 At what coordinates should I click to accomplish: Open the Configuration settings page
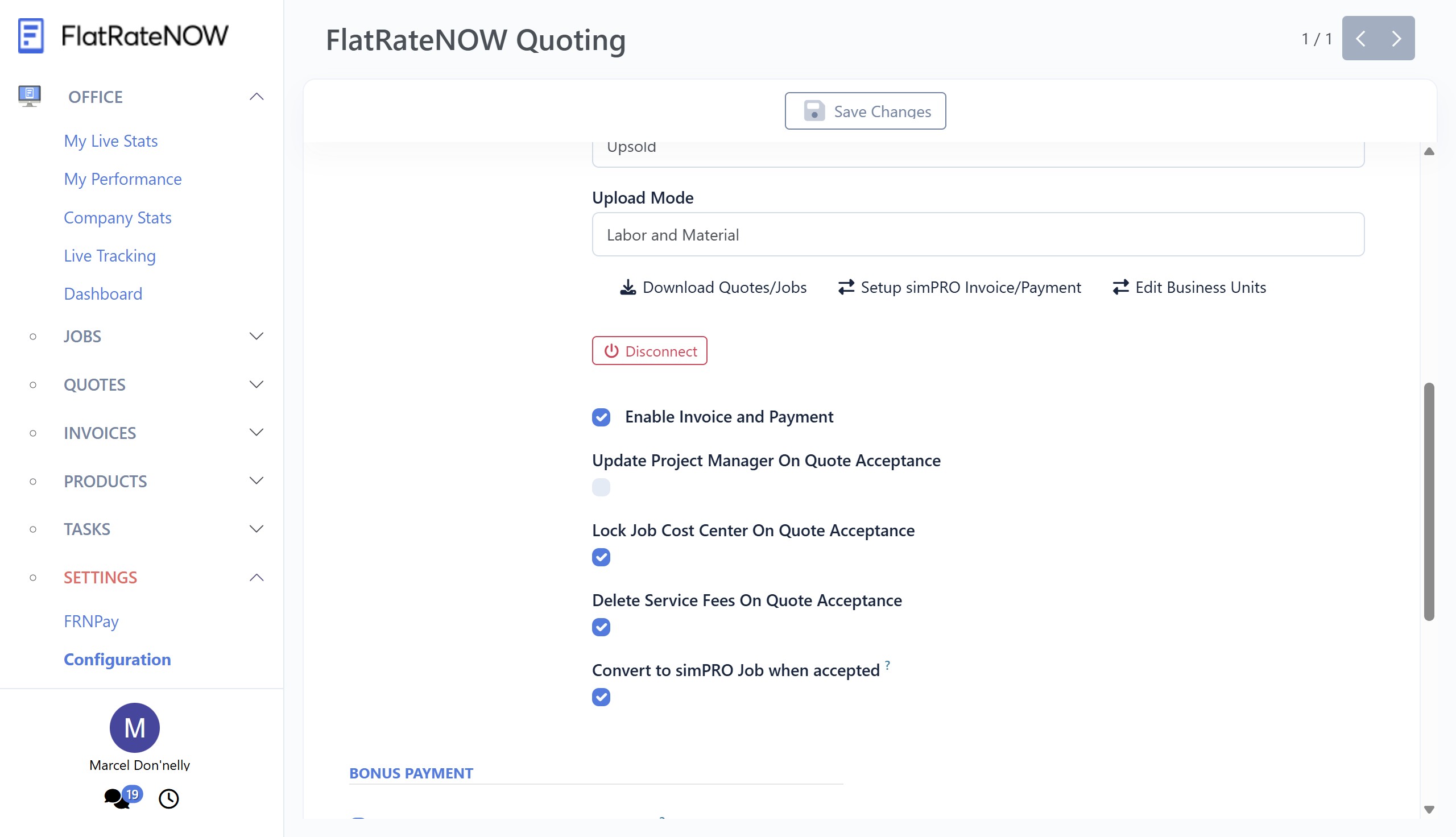[x=117, y=660]
